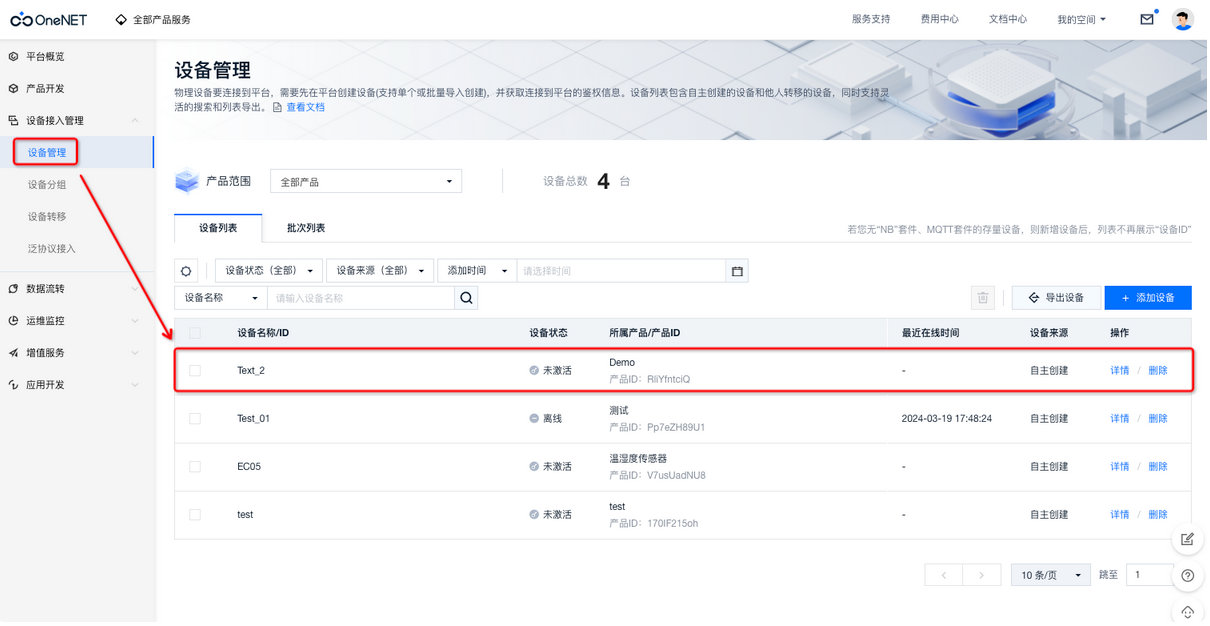This screenshot has width=1210, height=626.
Task: Click the search magnifier icon
Action: pos(466,298)
